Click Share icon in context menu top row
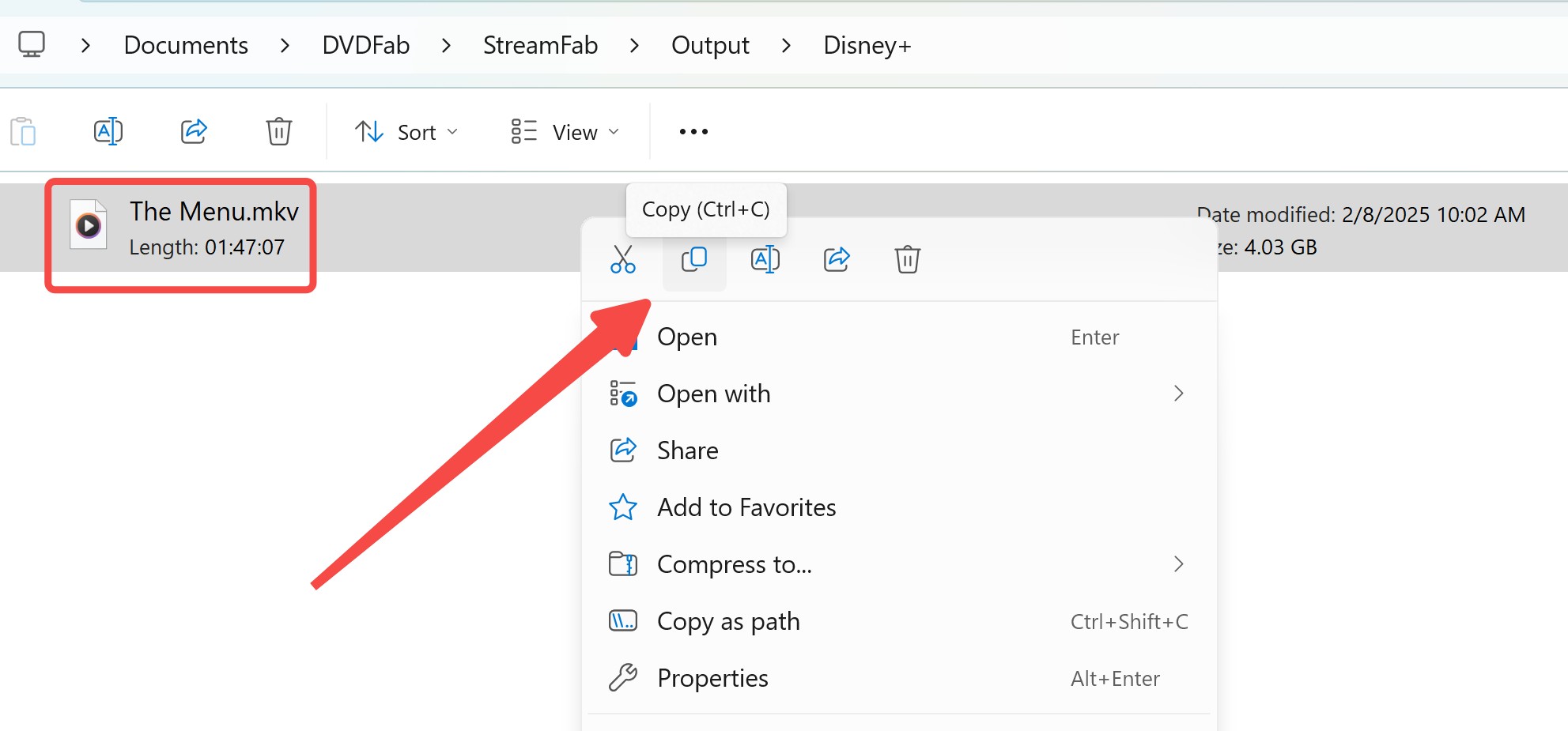The image size is (1568, 731). tap(837, 259)
